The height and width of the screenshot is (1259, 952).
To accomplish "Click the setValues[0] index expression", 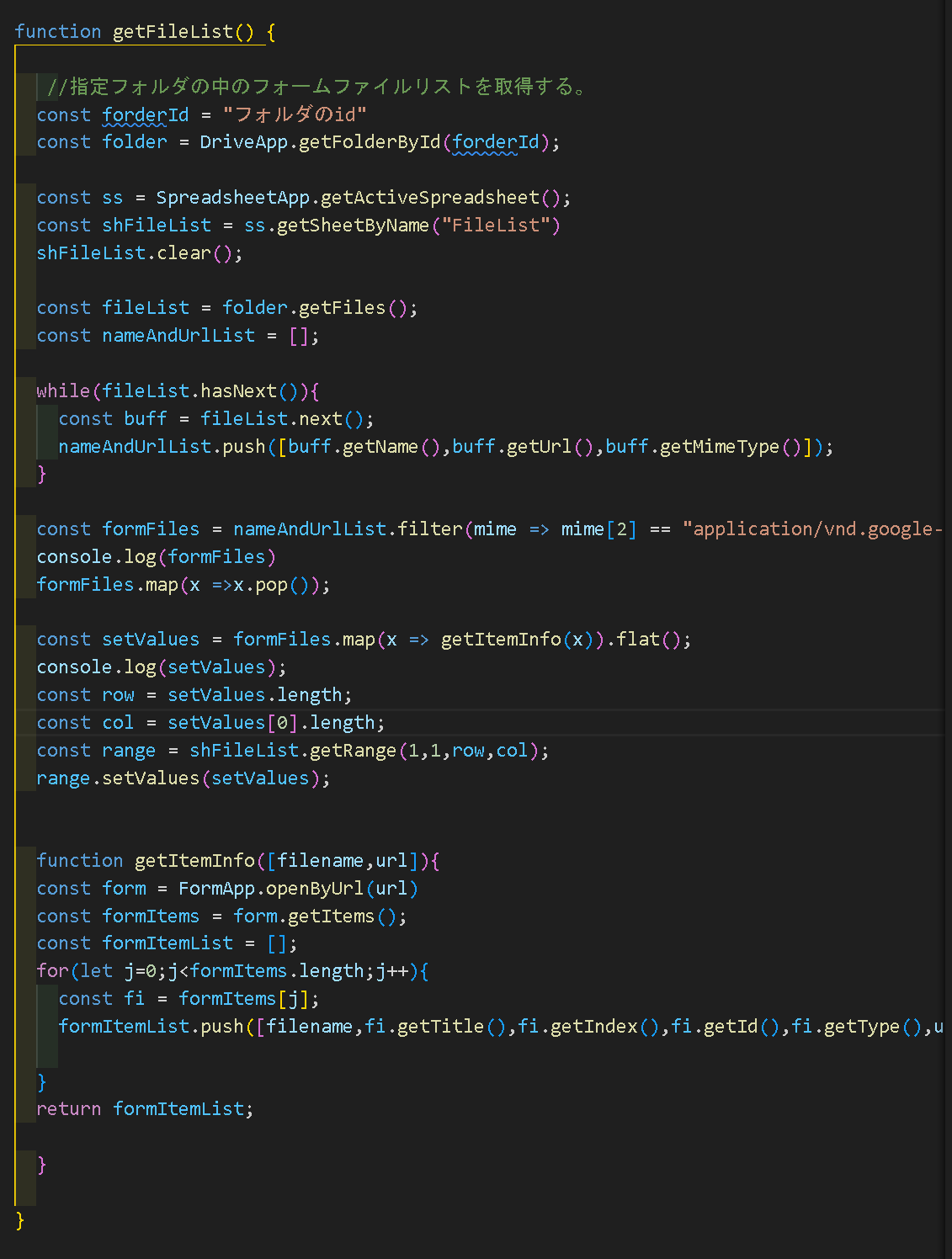I will click(232, 723).
